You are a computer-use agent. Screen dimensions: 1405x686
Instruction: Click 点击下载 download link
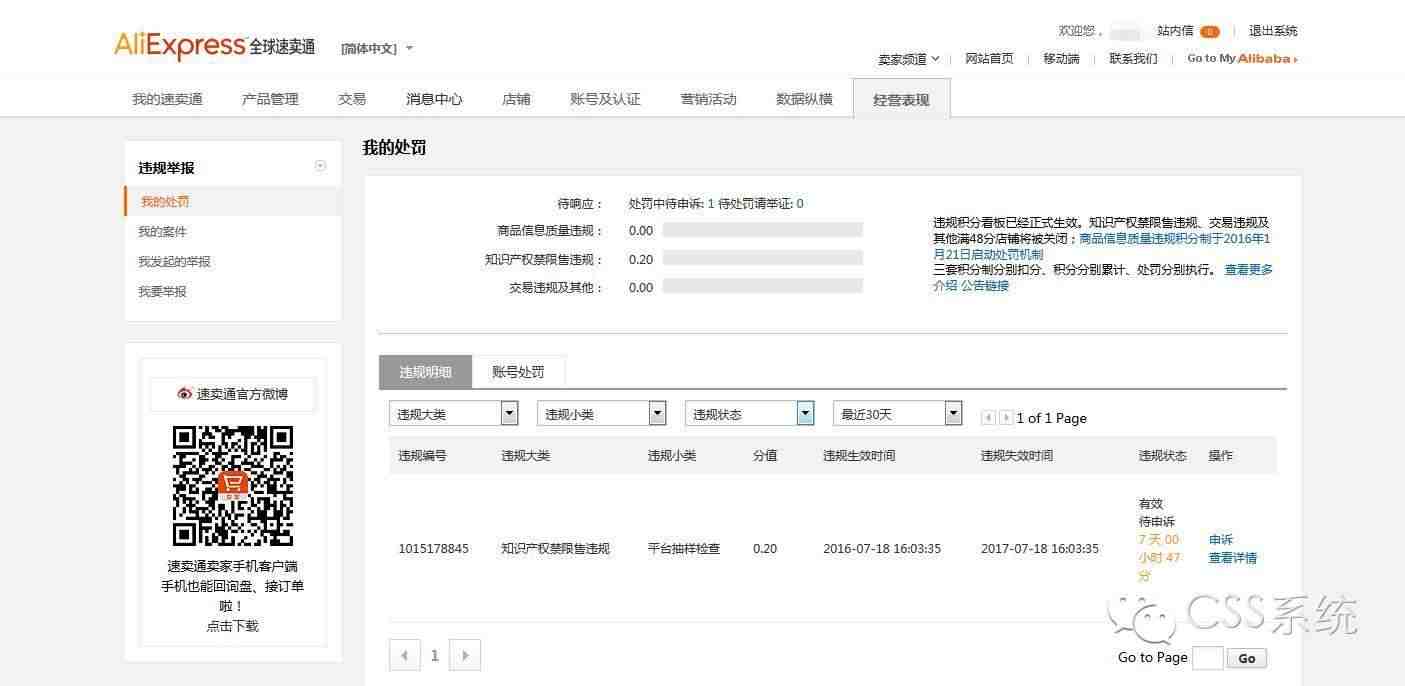click(x=233, y=626)
